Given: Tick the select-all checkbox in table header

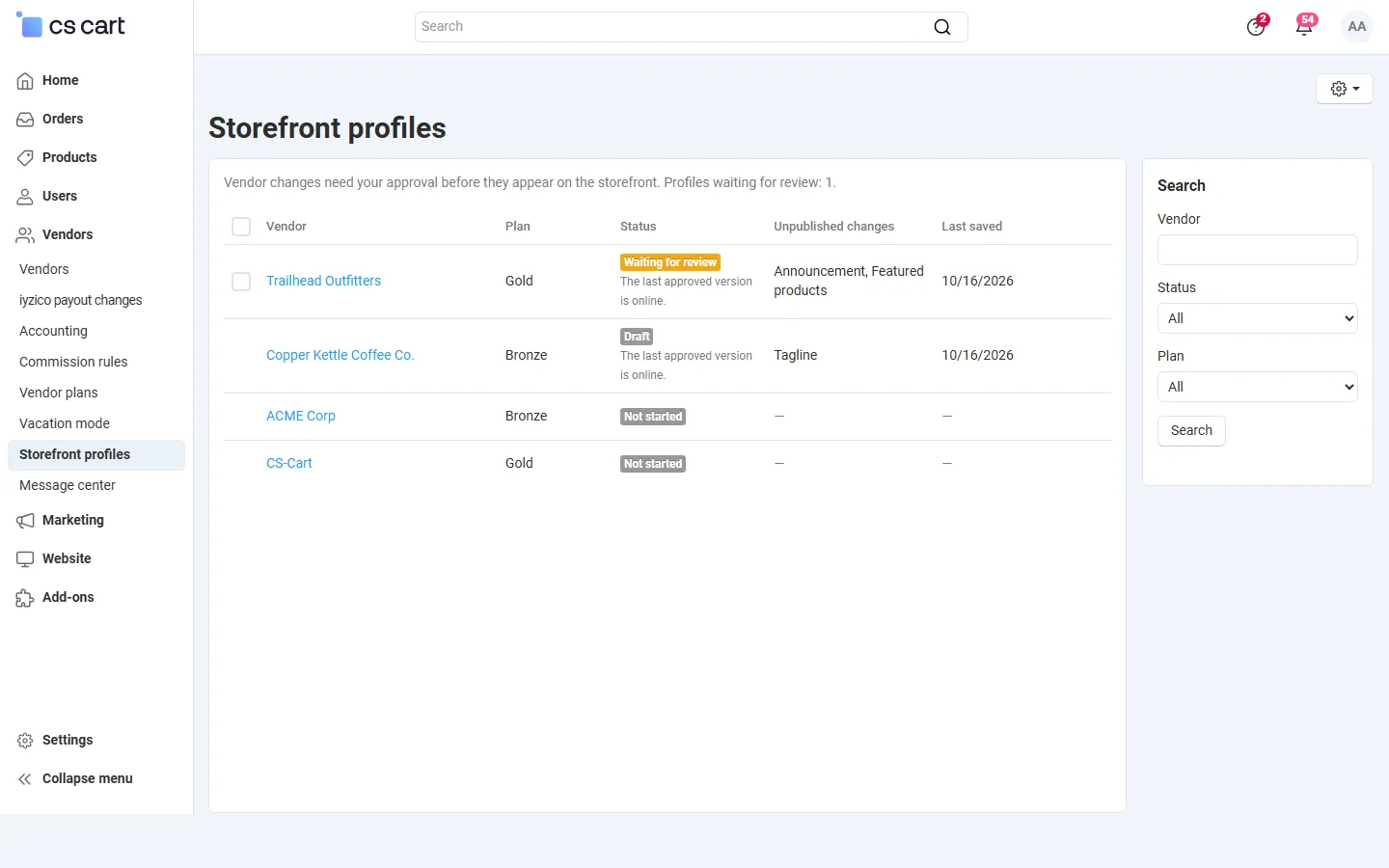Looking at the screenshot, I should click(241, 227).
